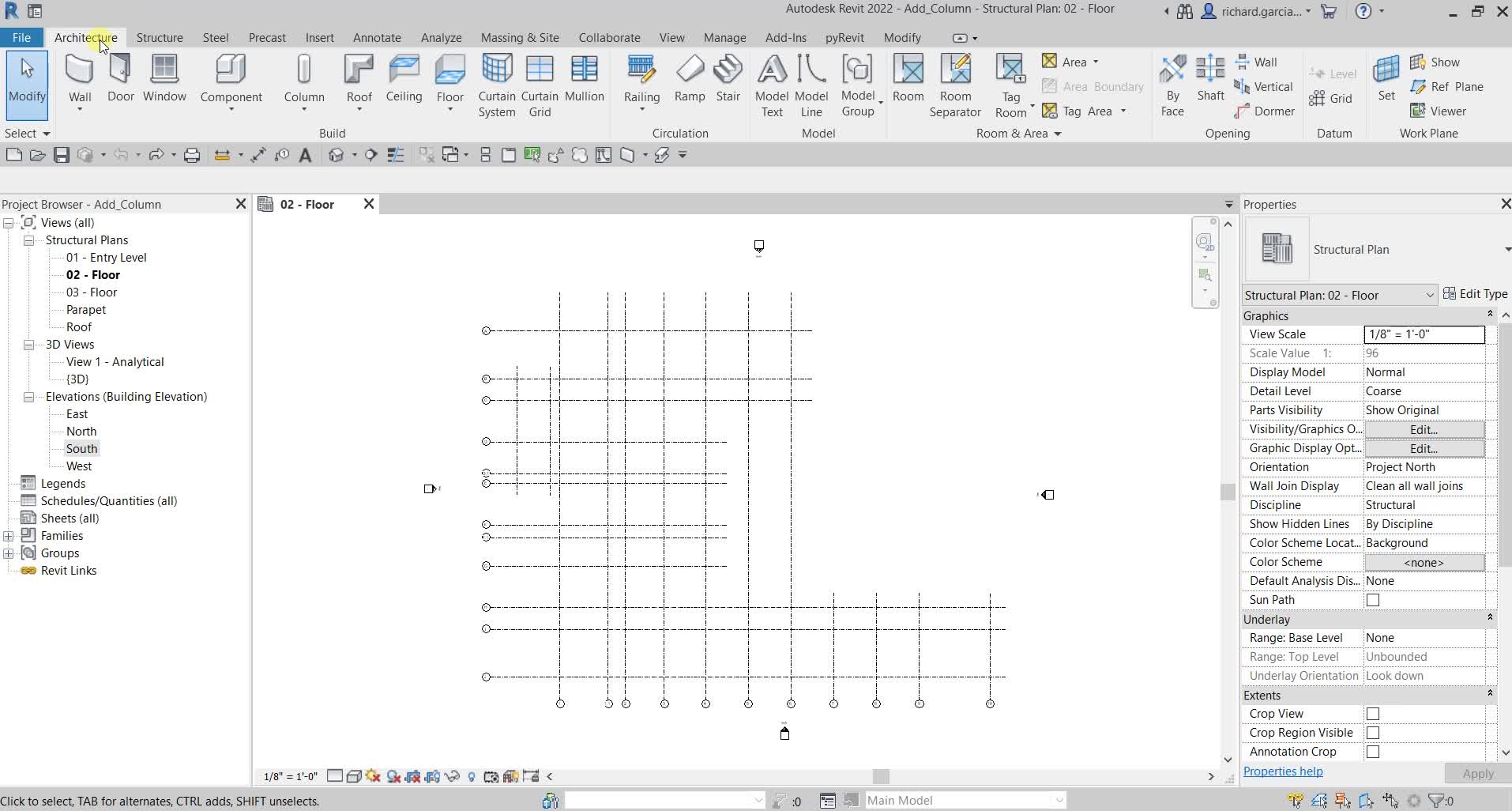Toggle Sun Path on
The image size is (1512, 811).
point(1371,599)
